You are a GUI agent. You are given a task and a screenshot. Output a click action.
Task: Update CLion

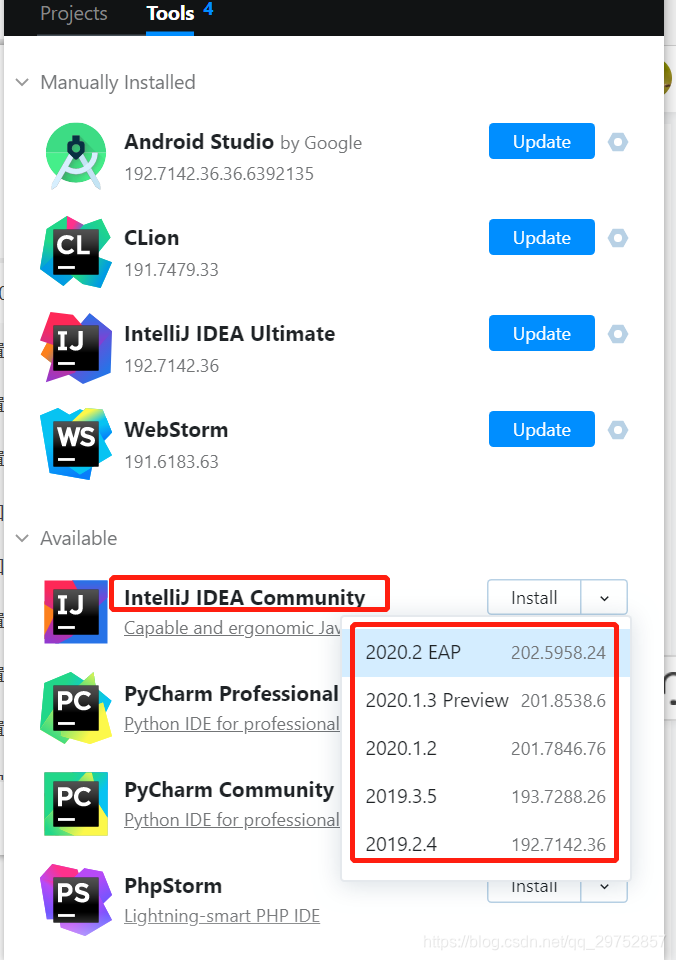[541, 237]
